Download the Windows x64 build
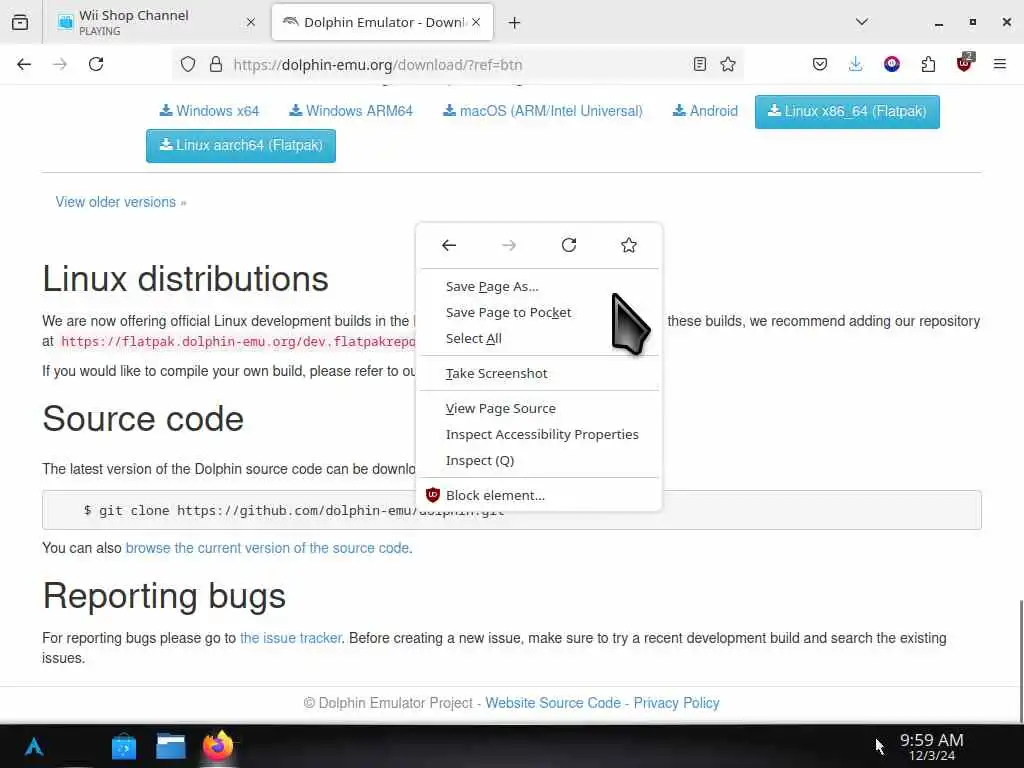Screen dimensions: 1024x768 pyautogui.click(x=210, y=111)
